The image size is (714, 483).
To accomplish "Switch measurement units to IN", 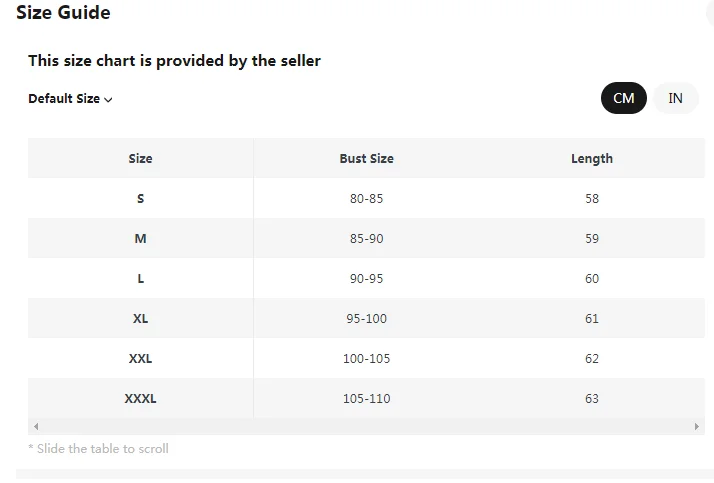I will pyautogui.click(x=676, y=98).
